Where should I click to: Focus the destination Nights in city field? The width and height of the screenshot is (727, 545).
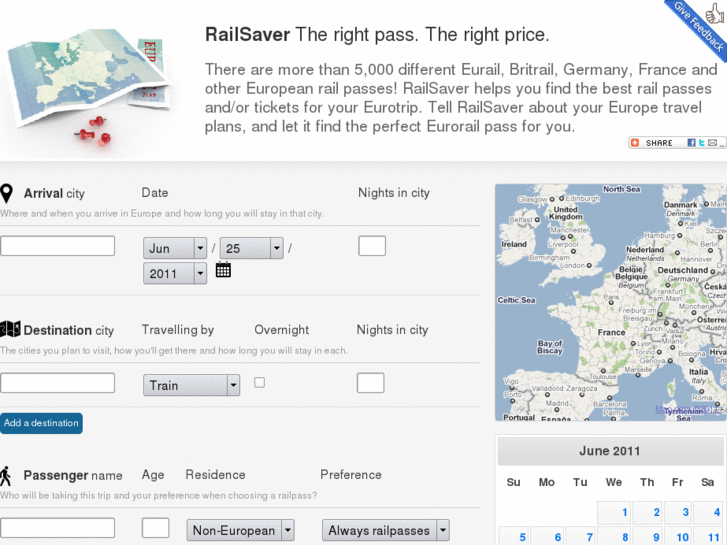370,383
